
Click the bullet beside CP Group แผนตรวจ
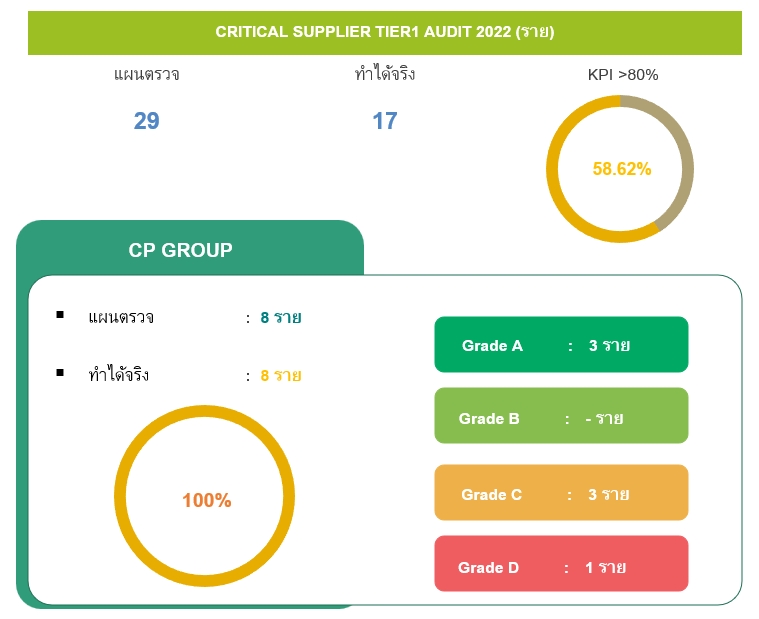coord(60,315)
